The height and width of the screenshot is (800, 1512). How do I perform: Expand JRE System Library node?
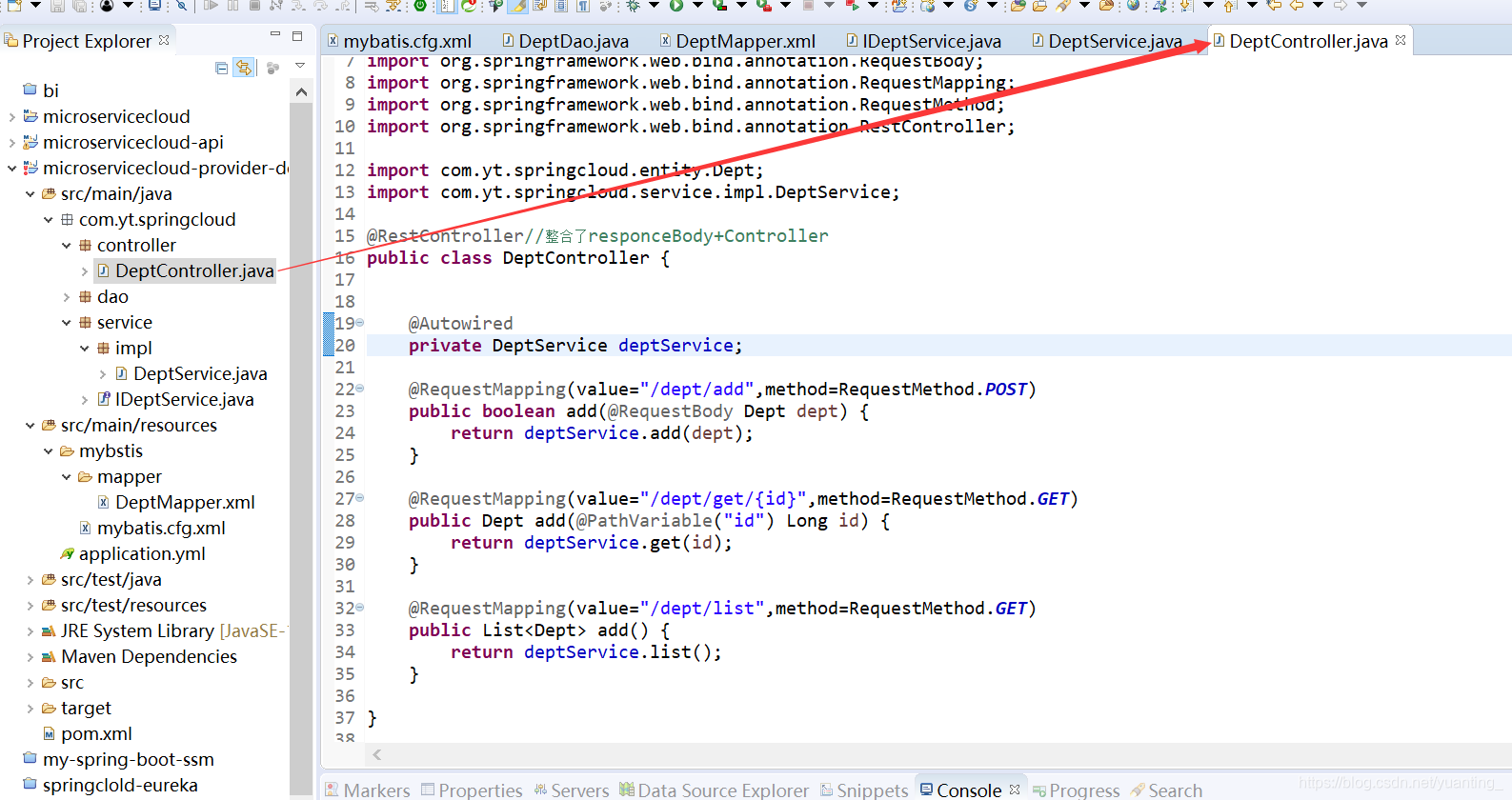30,631
